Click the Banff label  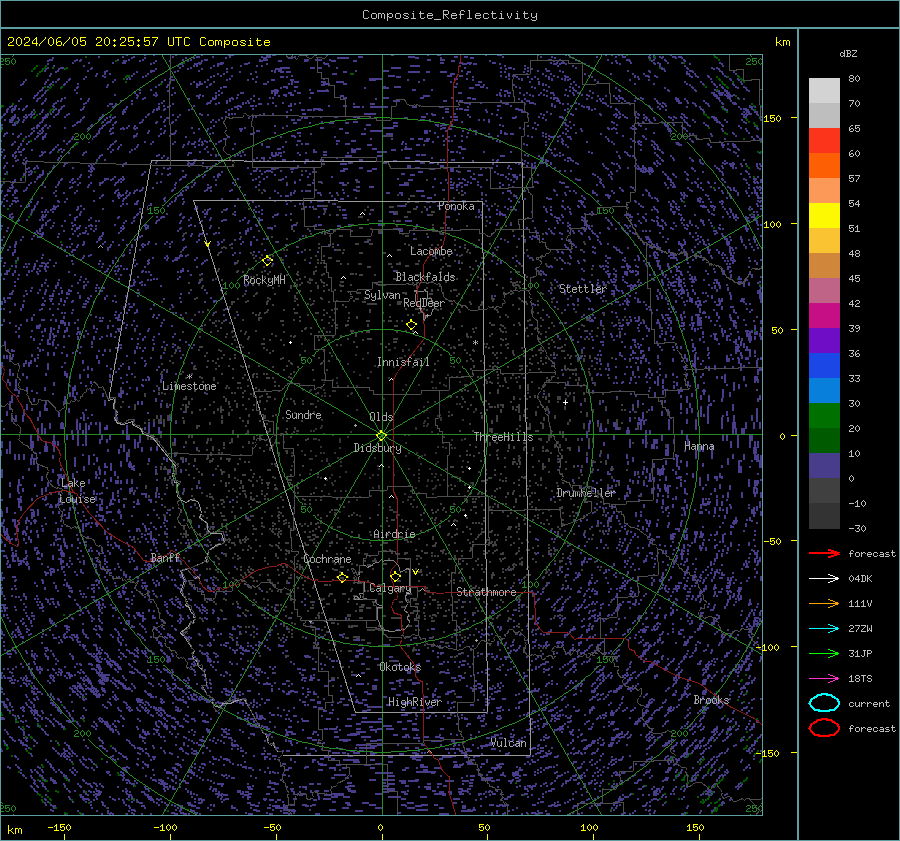pyautogui.click(x=165, y=558)
